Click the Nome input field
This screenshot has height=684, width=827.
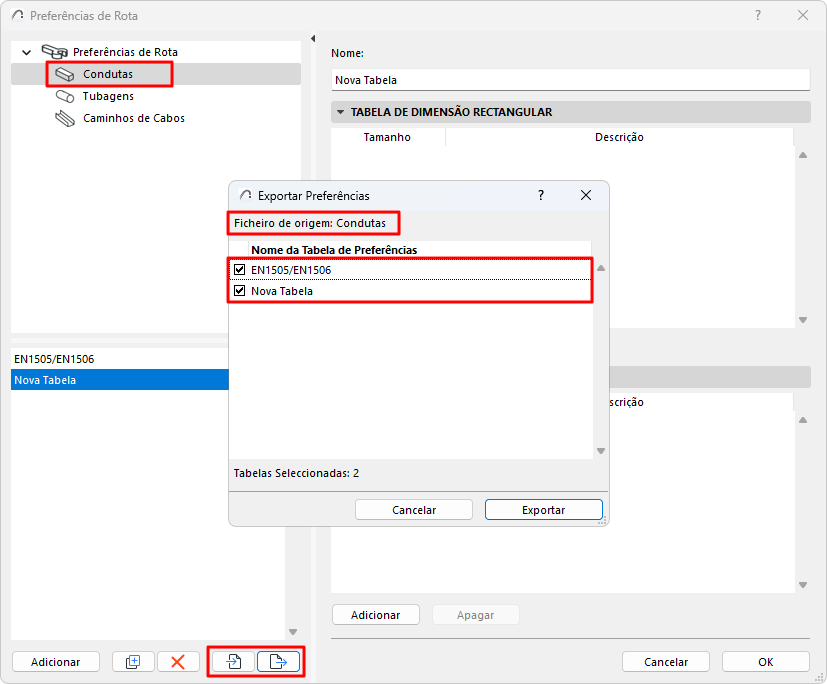pyautogui.click(x=571, y=80)
